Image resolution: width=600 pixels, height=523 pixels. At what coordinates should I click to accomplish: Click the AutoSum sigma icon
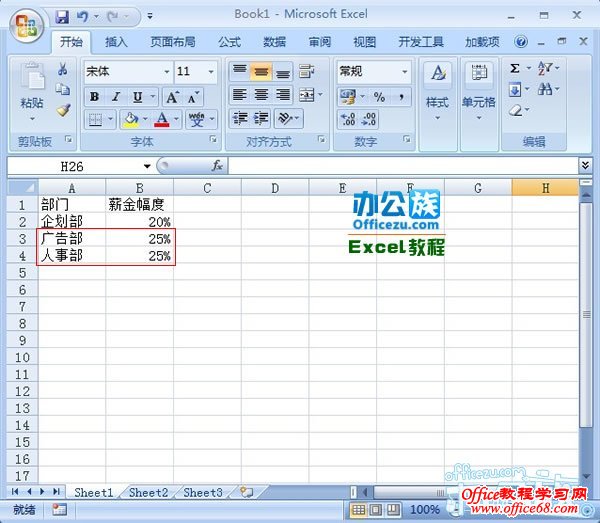[515, 68]
